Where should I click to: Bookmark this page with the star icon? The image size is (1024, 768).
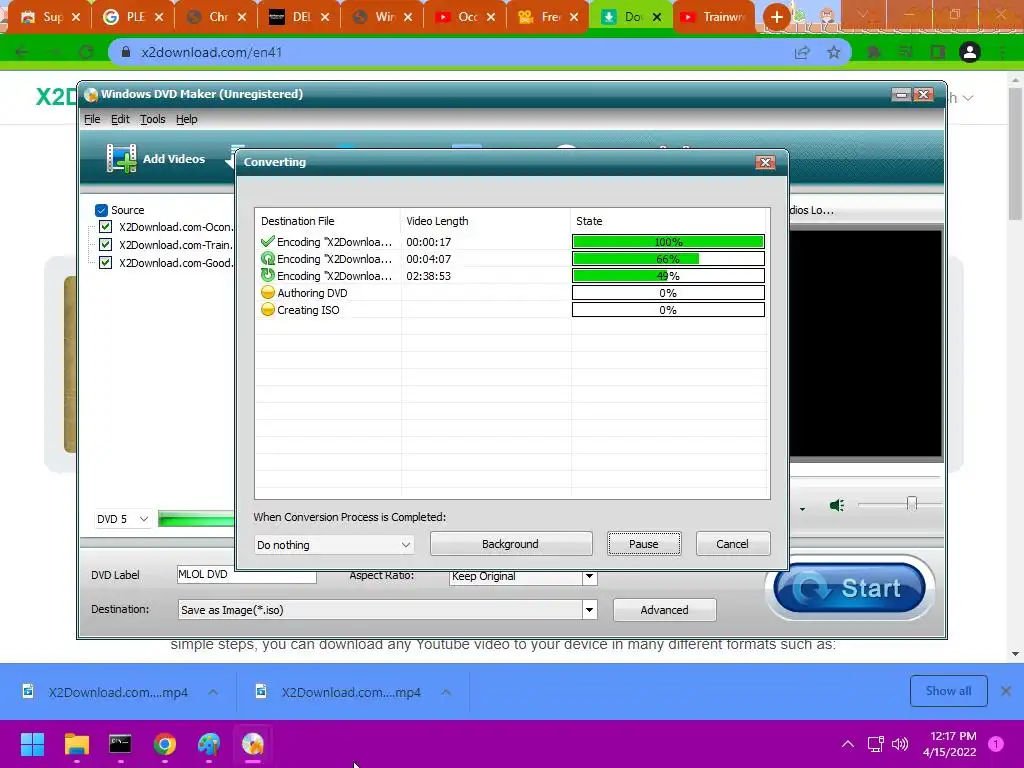pos(834,53)
